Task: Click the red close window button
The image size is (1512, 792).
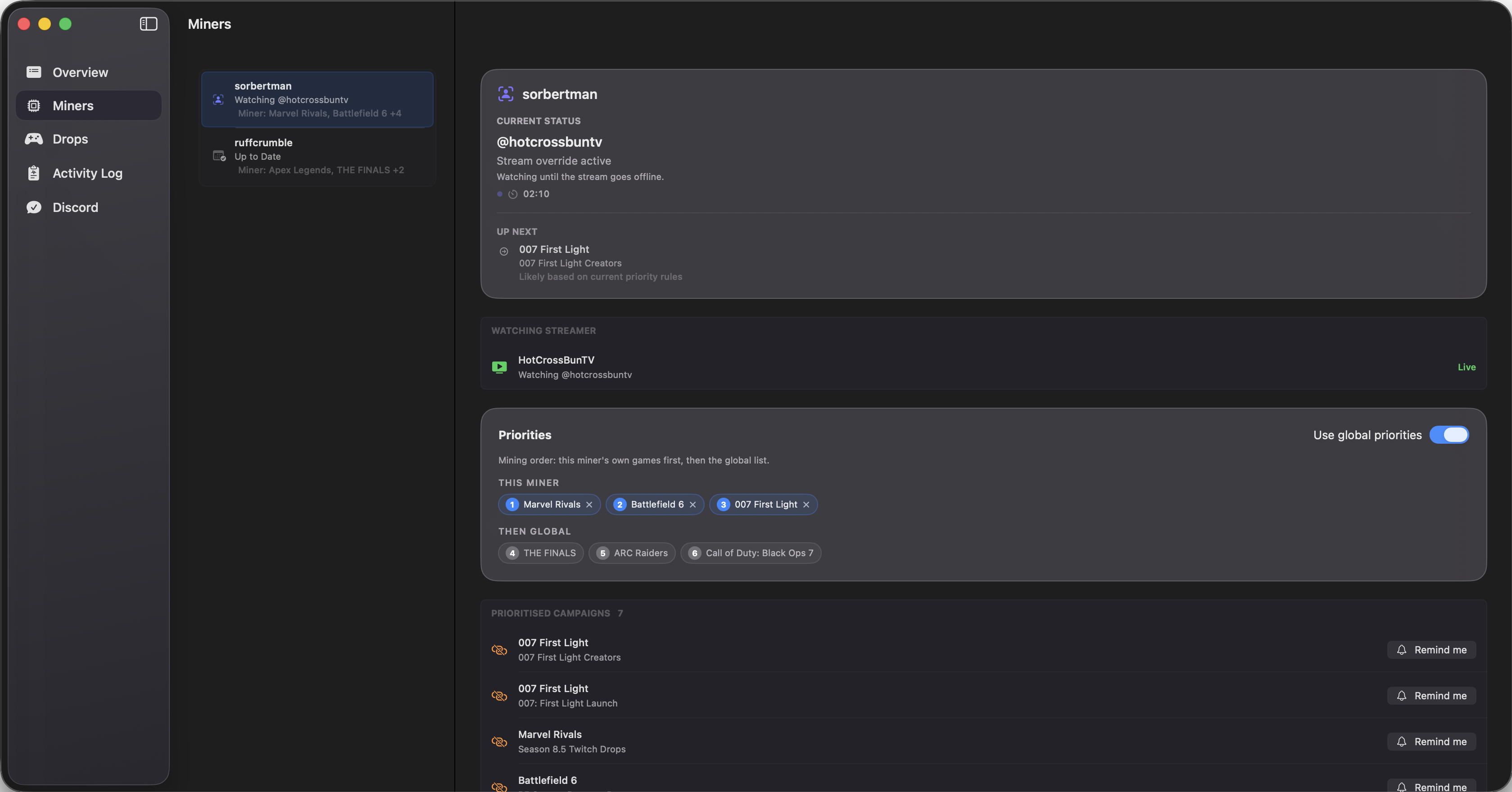Action: (24, 23)
